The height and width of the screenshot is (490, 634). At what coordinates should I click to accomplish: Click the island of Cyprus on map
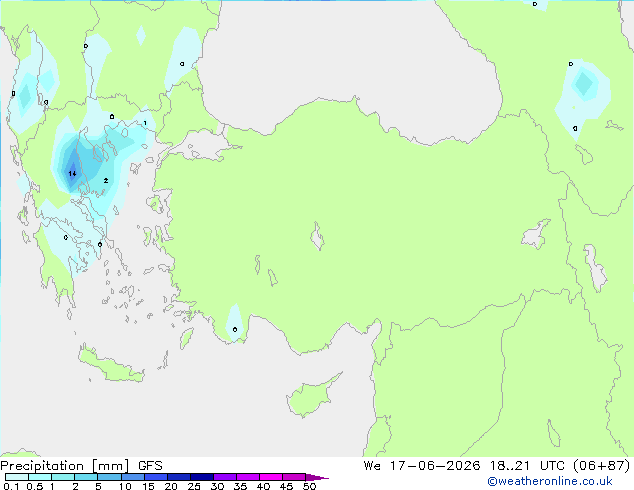[311, 397]
